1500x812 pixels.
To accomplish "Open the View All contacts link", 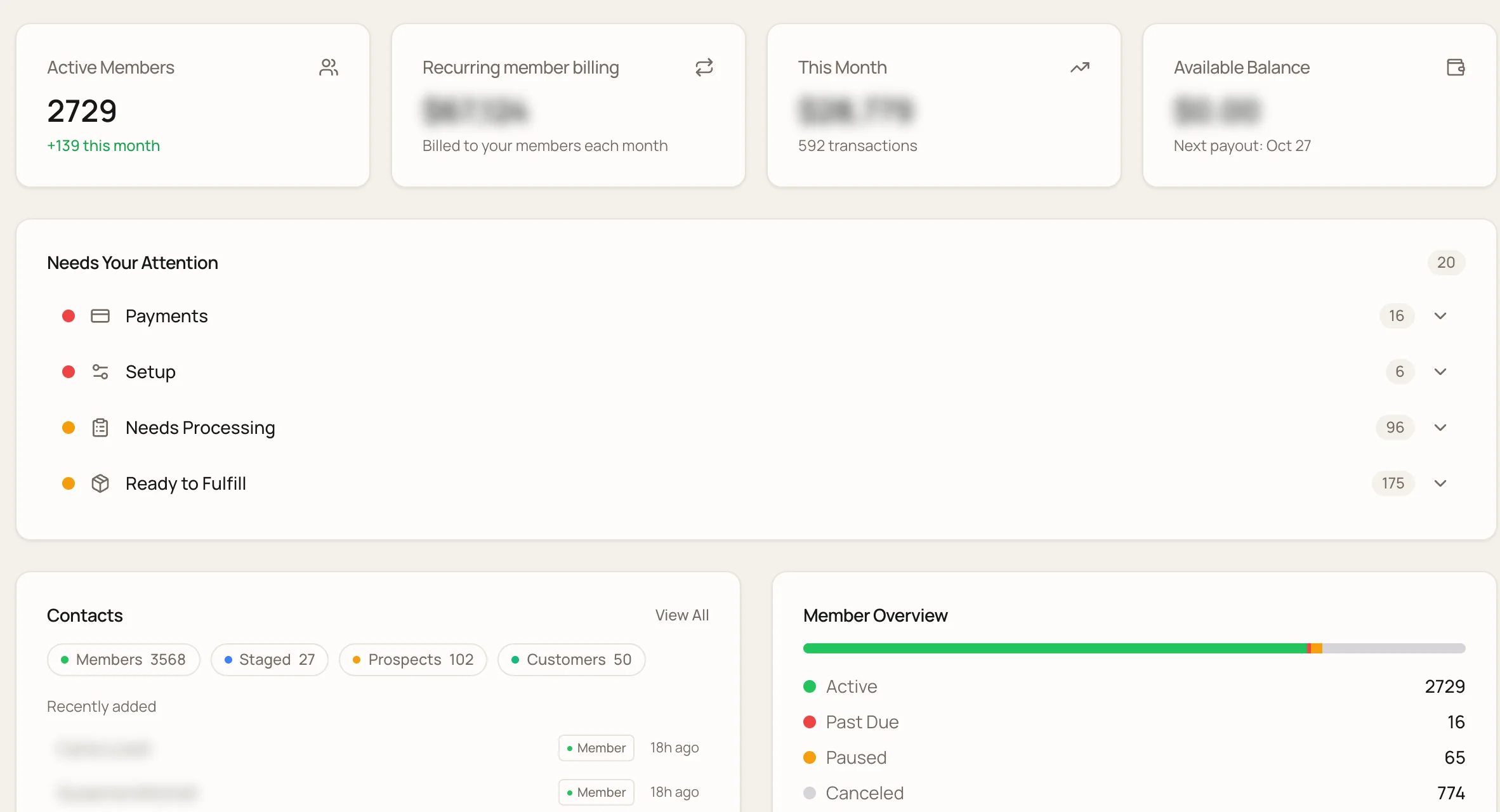I will (x=682, y=615).
